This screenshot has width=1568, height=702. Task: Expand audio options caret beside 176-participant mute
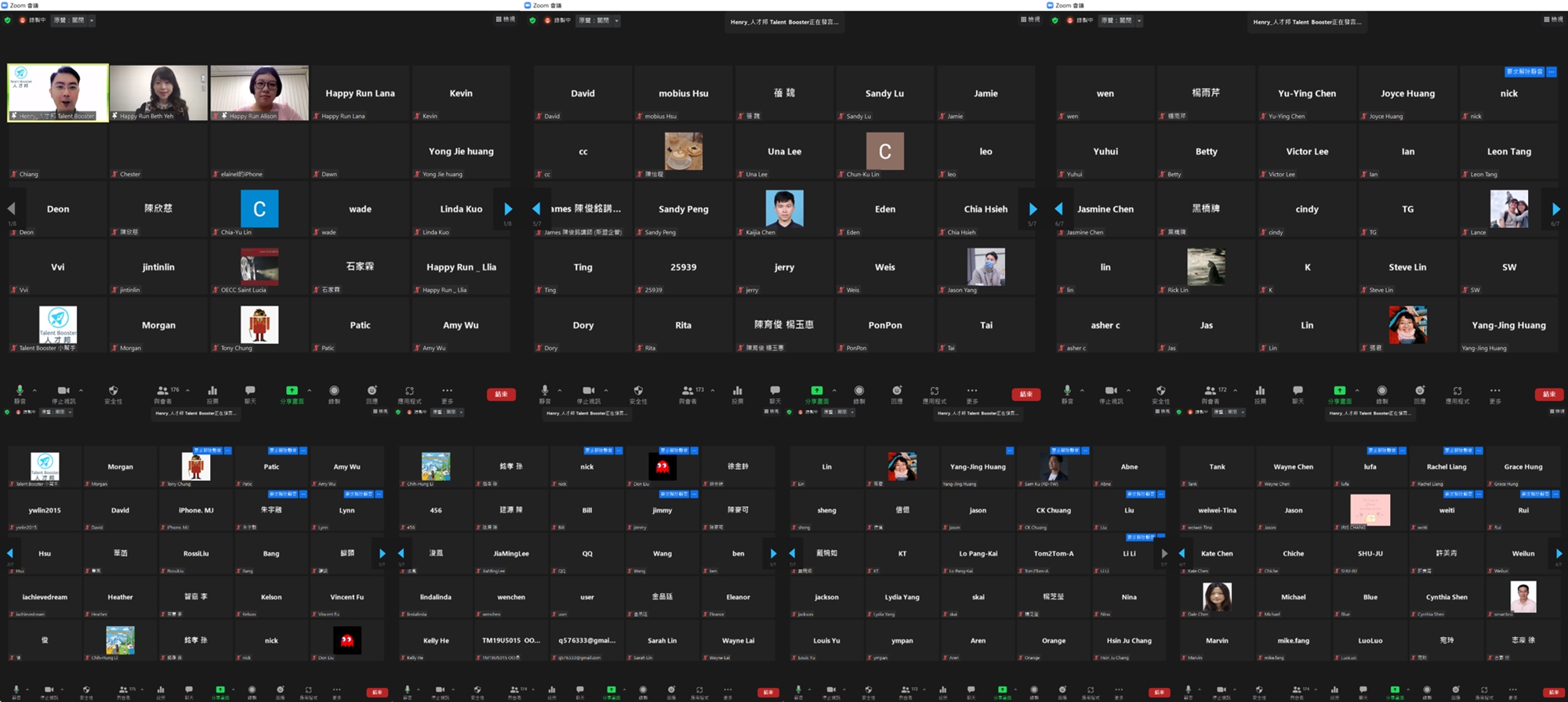click(x=34, y=390)
